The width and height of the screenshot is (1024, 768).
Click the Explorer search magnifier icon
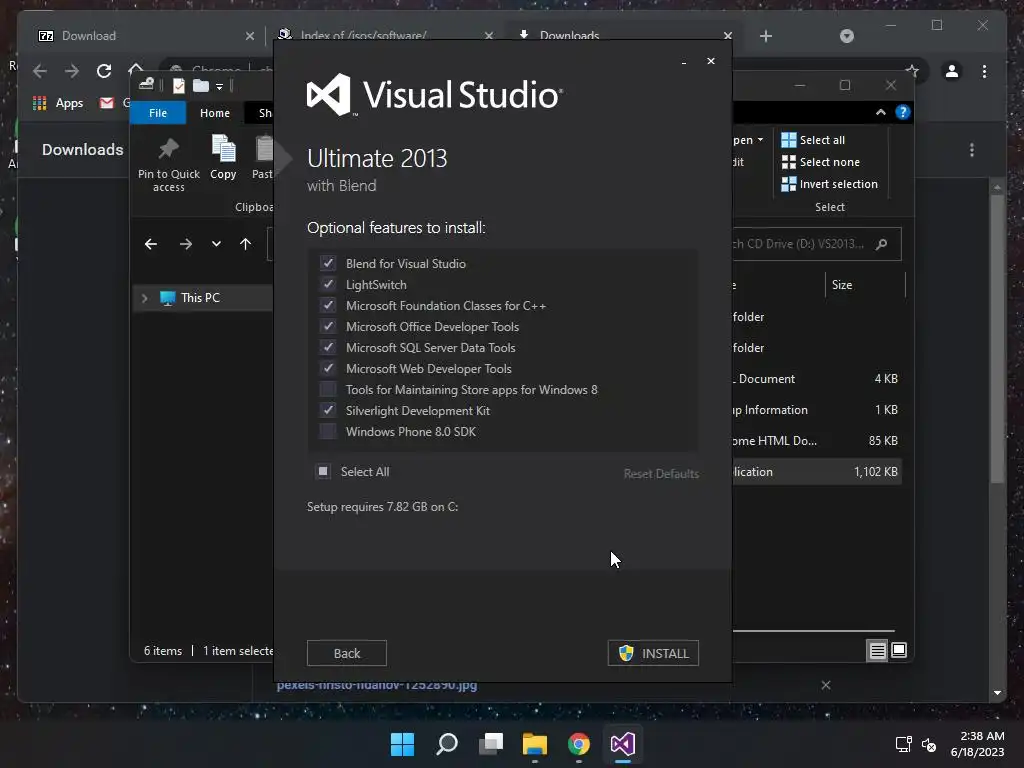point(882,244)
